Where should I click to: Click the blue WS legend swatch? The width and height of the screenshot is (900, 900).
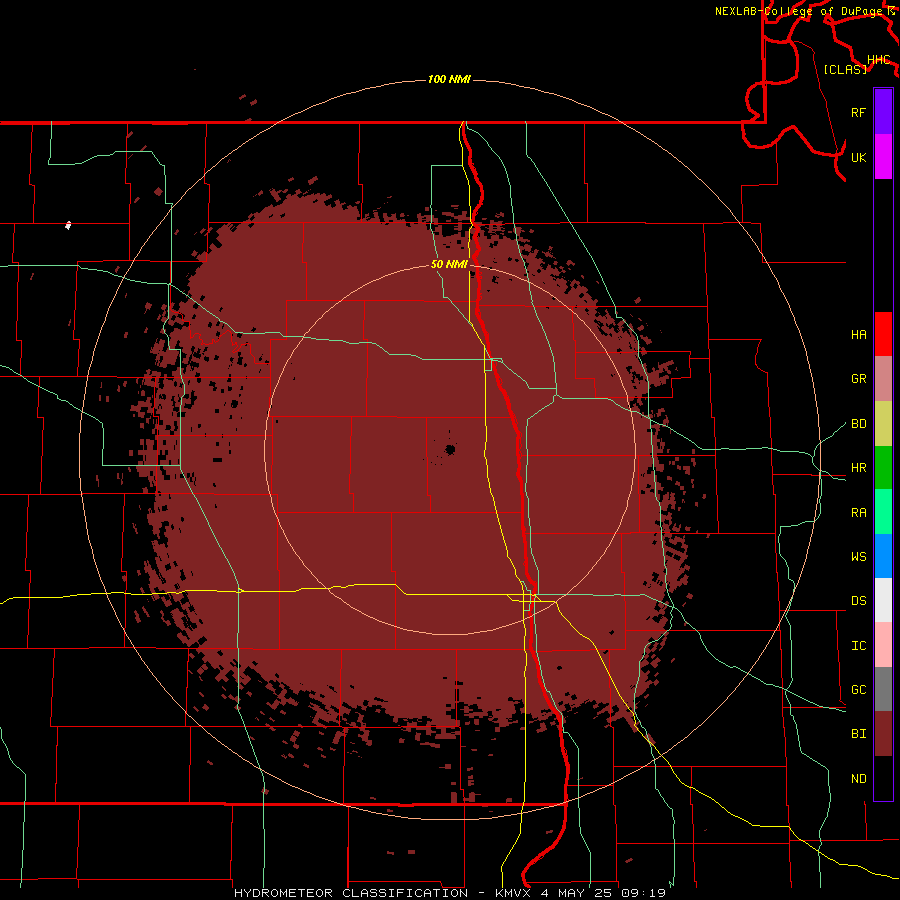pos(883,556)
